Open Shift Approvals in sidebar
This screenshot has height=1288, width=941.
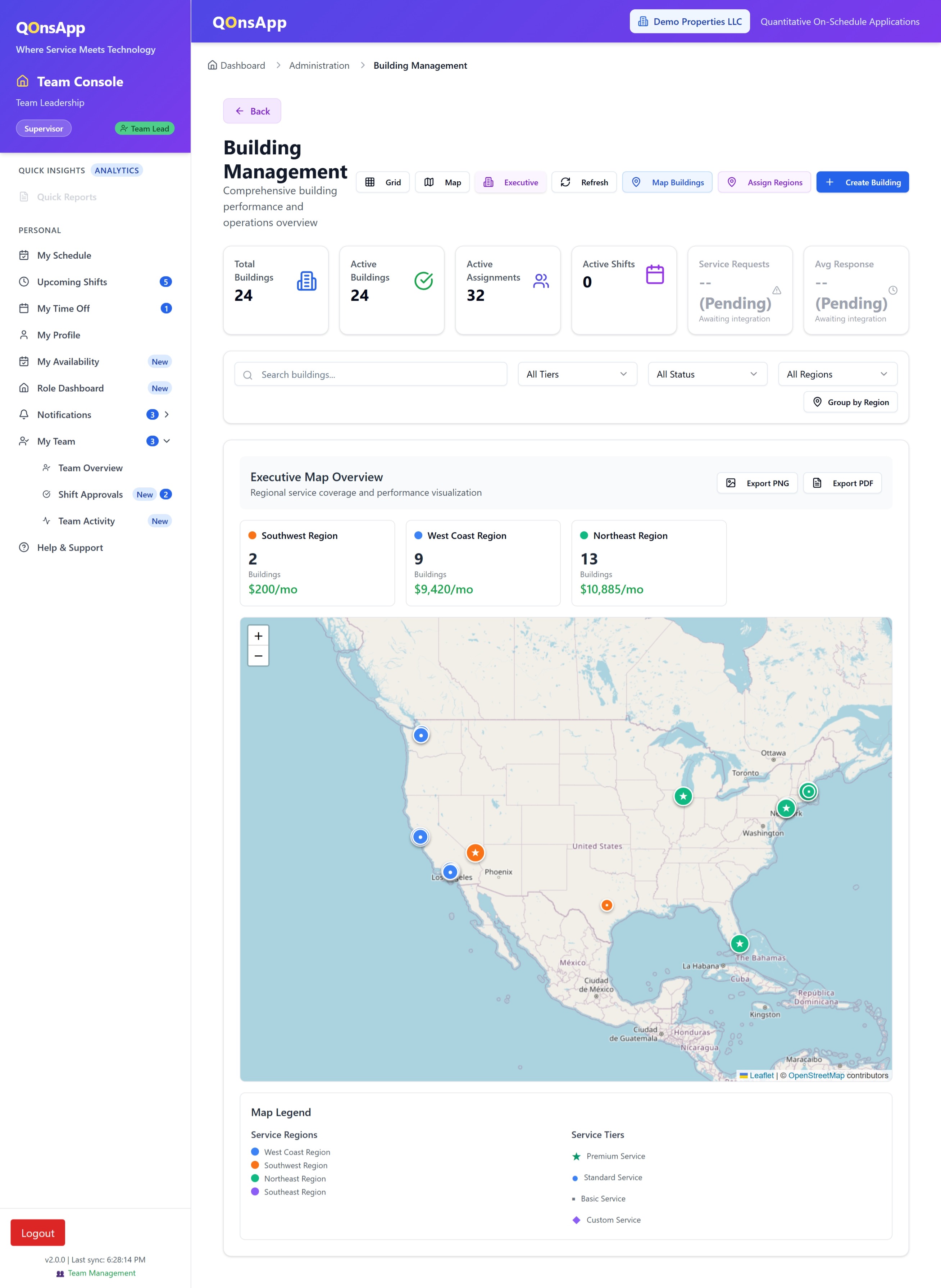tap(90, 494)
